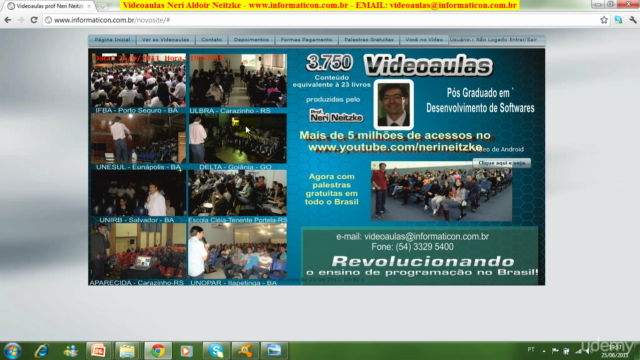
Task: Bookmark the page with the star icon
Action: (604, 20)
